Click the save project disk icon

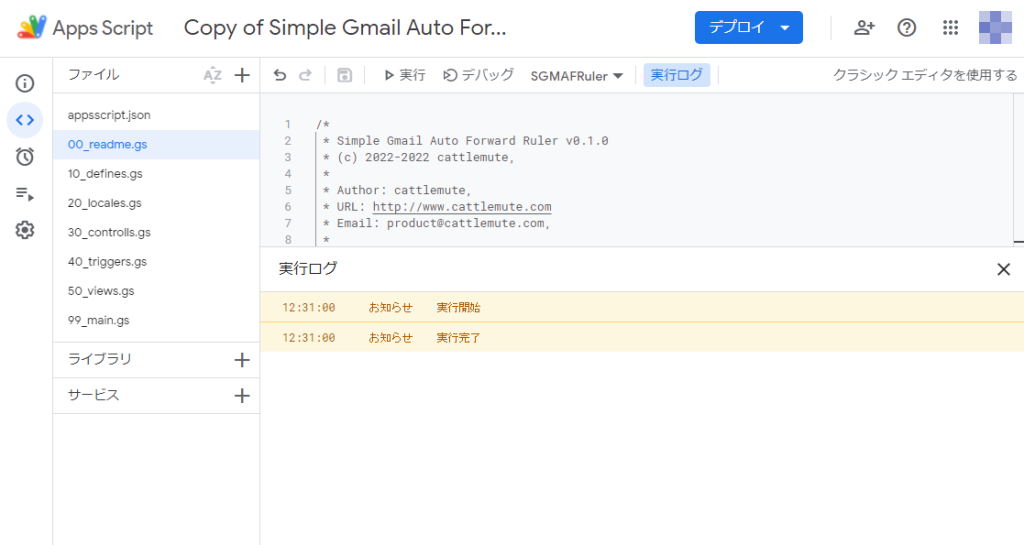[x=345, y=76]
